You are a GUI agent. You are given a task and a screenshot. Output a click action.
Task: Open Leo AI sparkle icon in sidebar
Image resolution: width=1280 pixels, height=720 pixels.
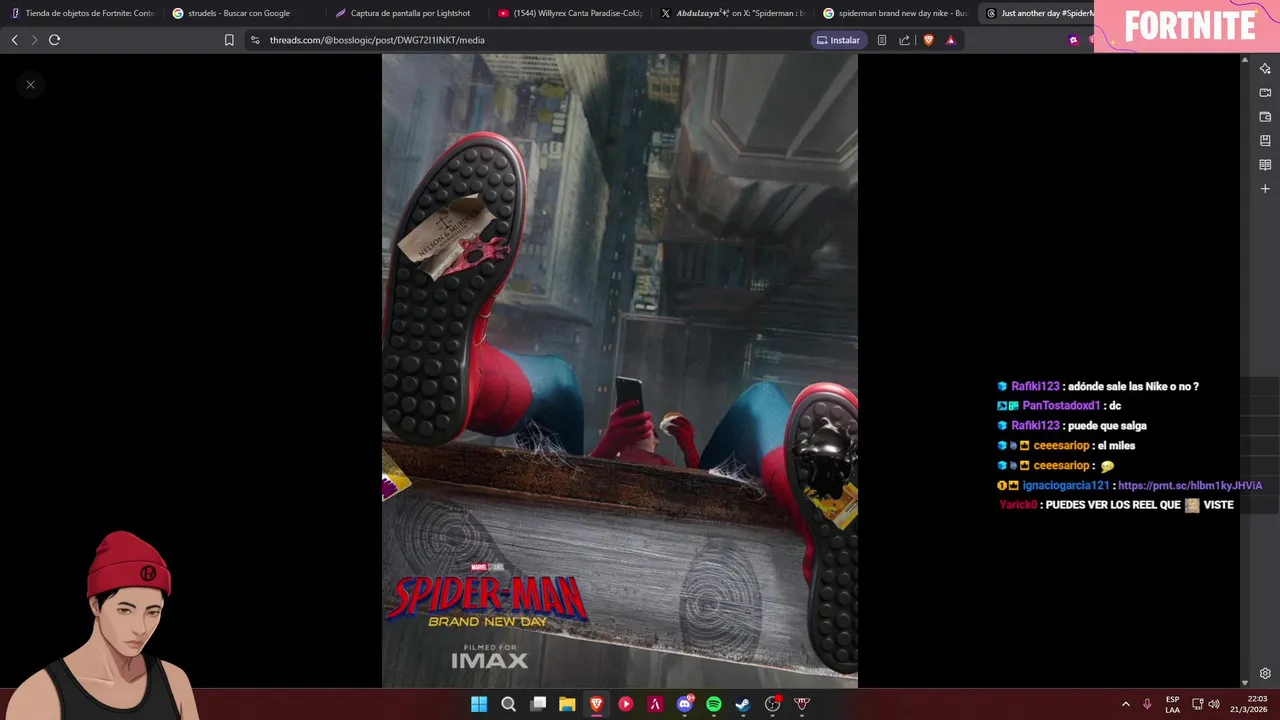pyautogui.click(x=1265, y=69)
